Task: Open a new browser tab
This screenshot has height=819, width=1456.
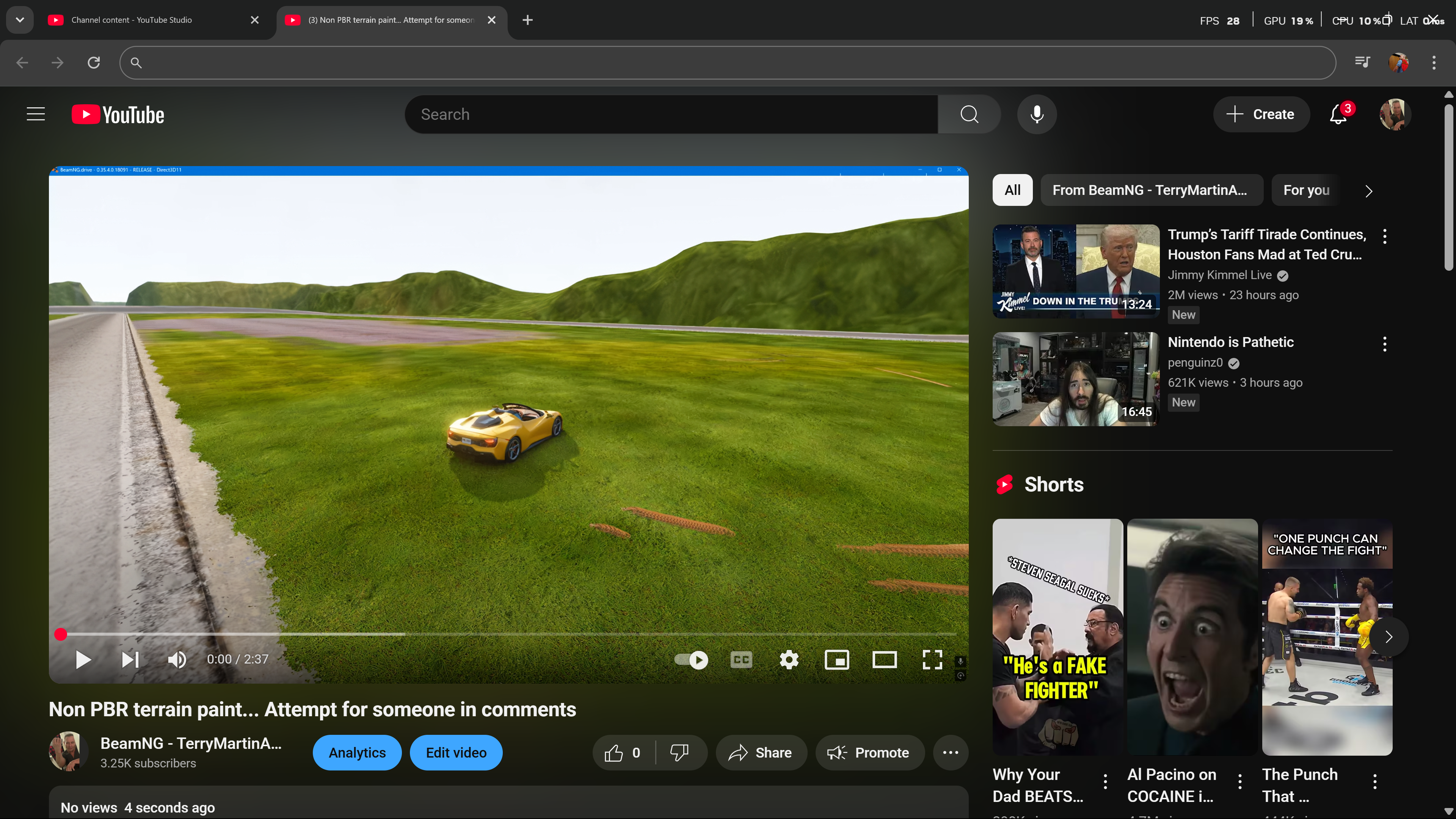Action: click(x=527, y=20)
